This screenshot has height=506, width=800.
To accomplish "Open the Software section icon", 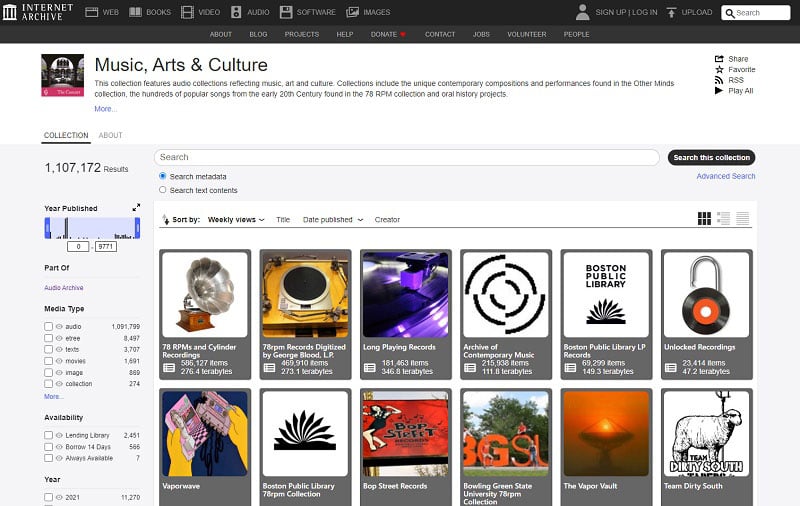I will pos(286,12).
